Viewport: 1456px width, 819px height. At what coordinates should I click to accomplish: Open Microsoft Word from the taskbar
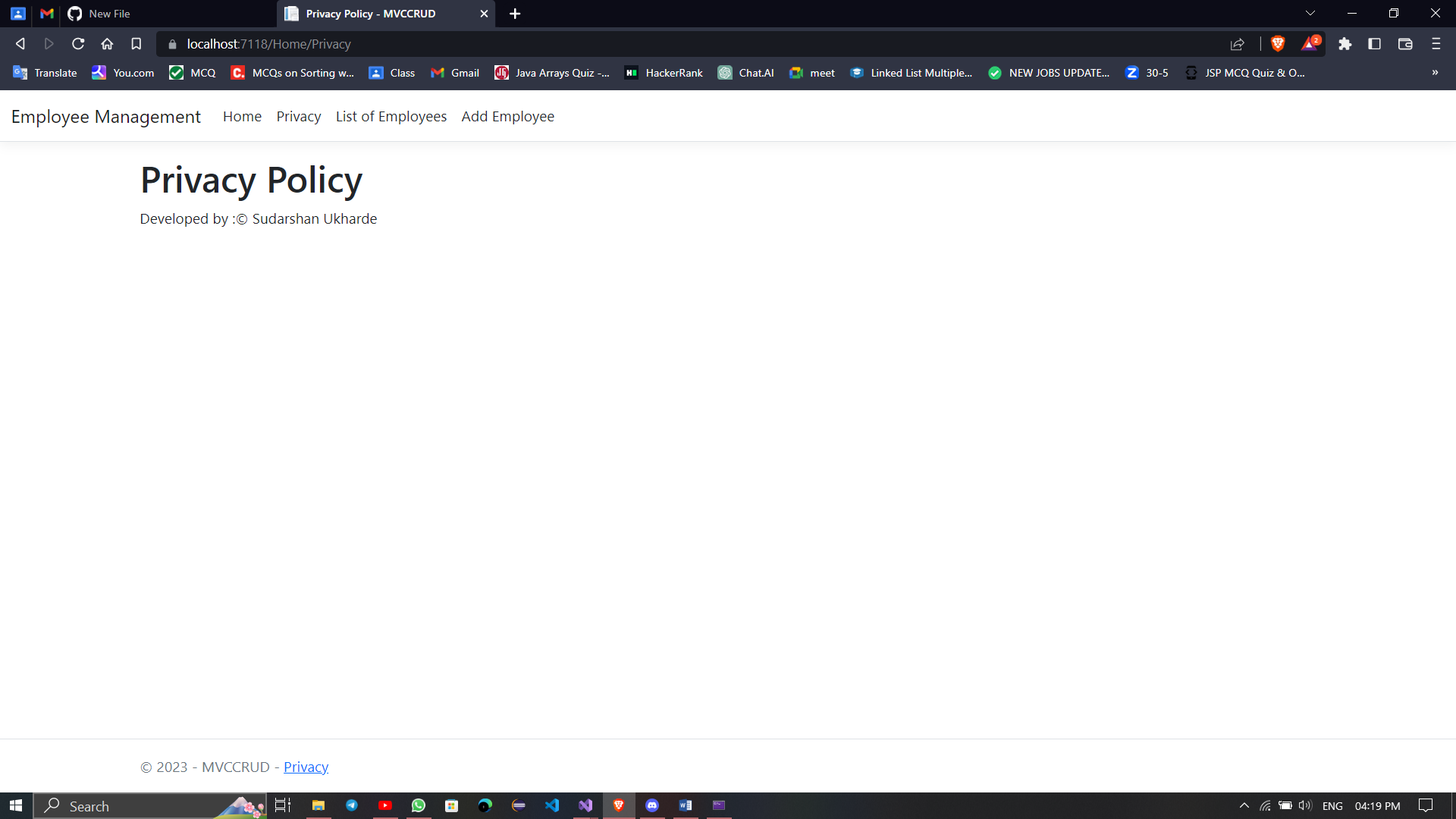pyautogui.click(x=686, y=805)
